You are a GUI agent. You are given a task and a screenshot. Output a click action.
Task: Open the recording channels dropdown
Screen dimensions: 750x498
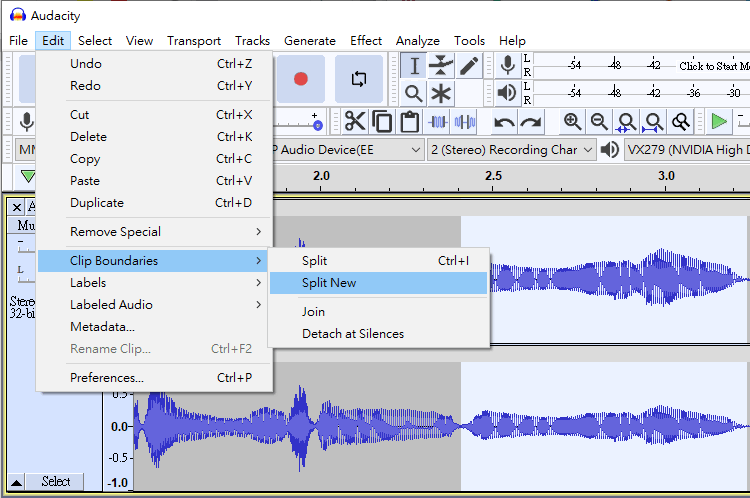coord(510,150)
